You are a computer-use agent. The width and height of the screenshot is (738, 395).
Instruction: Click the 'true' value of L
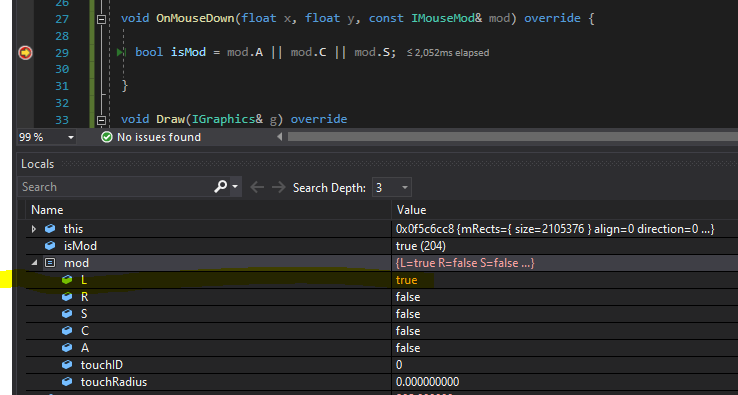(406, 280)
